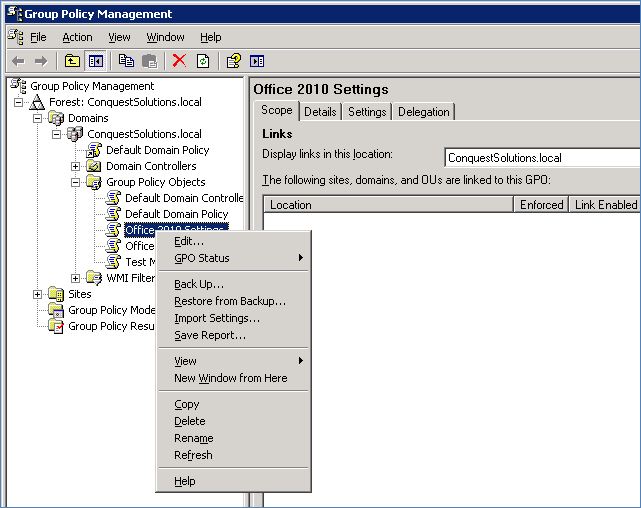Screen dimensions: 641x508
Task: Collapse the Group Policy Objects node
Action: tap(75, 182)
